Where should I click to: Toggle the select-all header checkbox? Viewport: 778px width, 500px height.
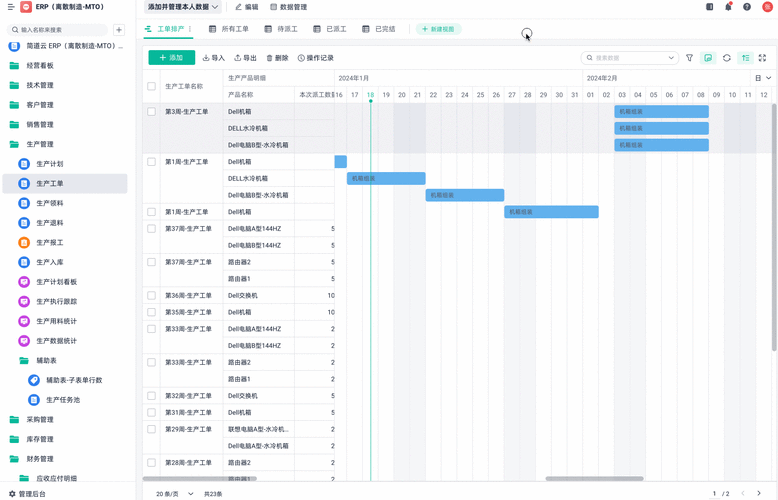(151, 86)
